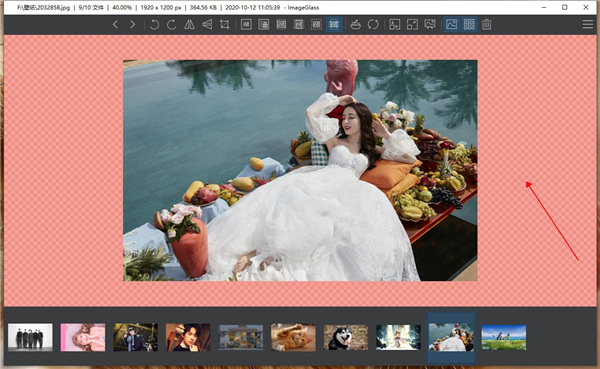Refresh the current image
Image resolution: width=600 pixels, height=369 pixels.
pos(373,24)
